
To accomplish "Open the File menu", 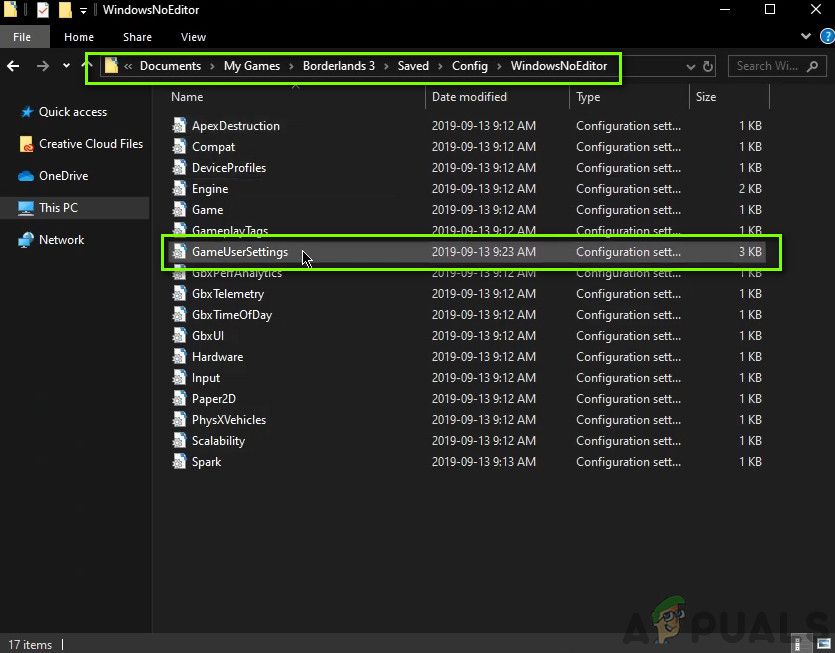I will (x=22, y=37).
